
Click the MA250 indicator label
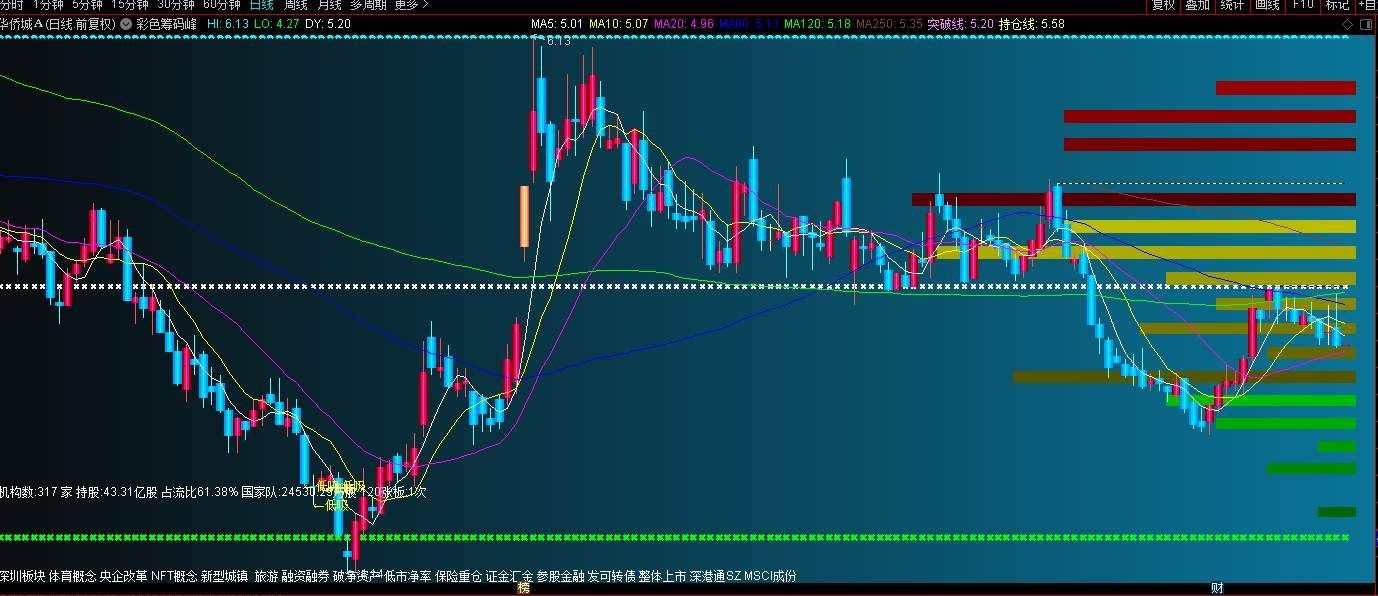tap(896, 23)
